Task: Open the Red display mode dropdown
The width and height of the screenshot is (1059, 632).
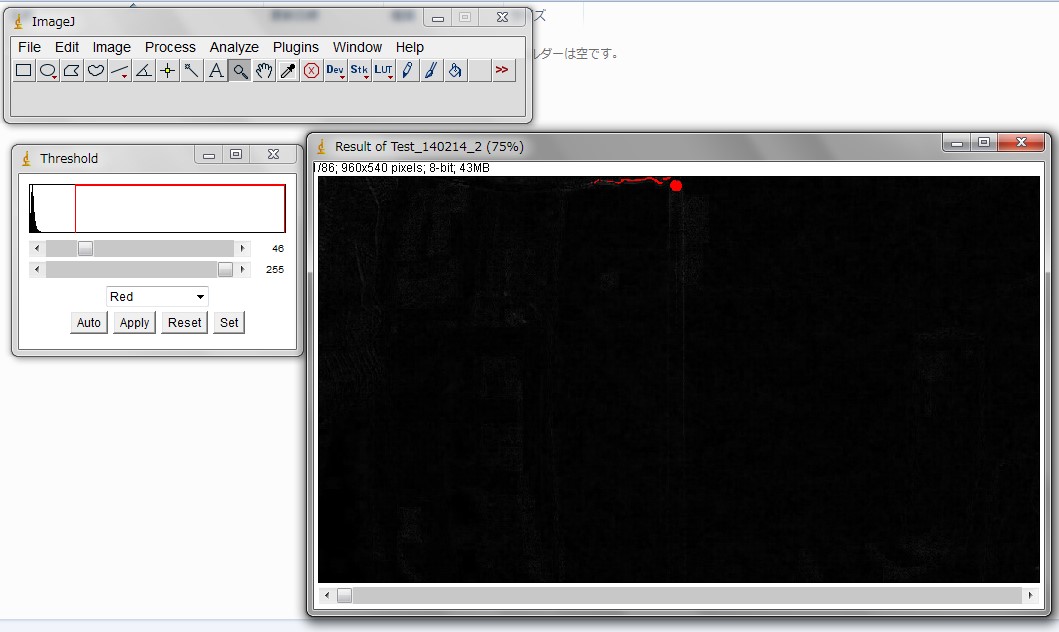Action: pyautogui.click(x=157, y=296)
